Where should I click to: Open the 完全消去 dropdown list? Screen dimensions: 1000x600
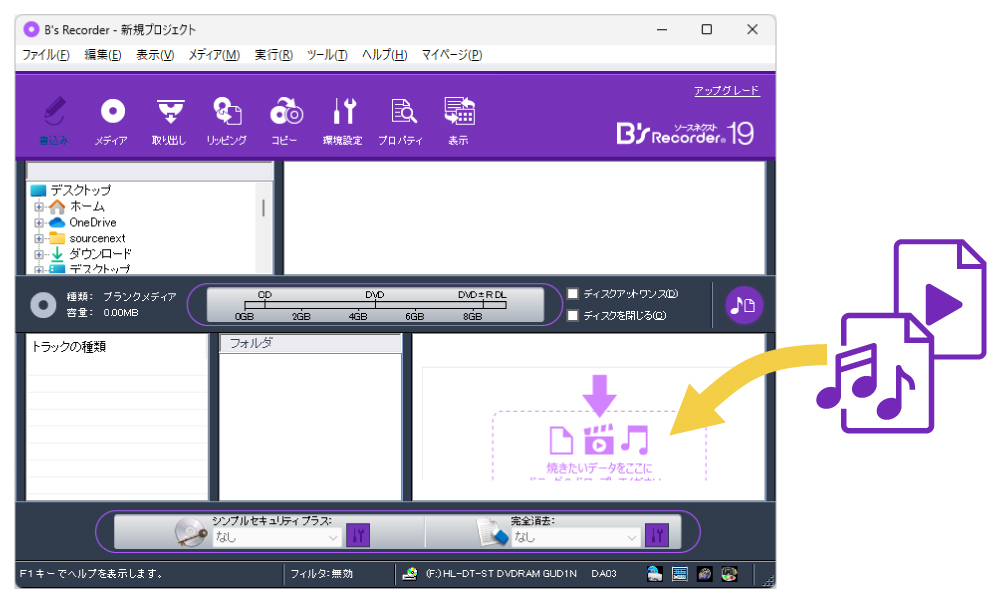coord(575,537)
